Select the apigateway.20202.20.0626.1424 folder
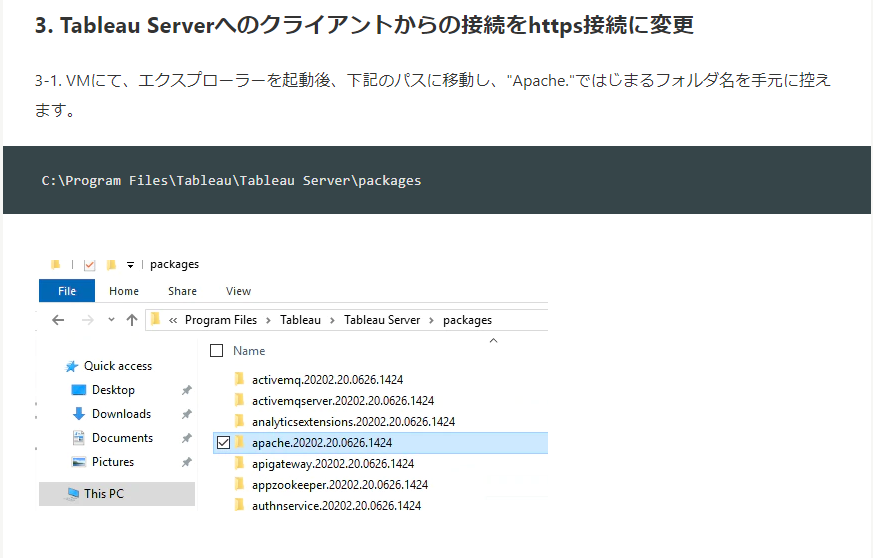Screen dimensions: 873x558 coord(333,464)
